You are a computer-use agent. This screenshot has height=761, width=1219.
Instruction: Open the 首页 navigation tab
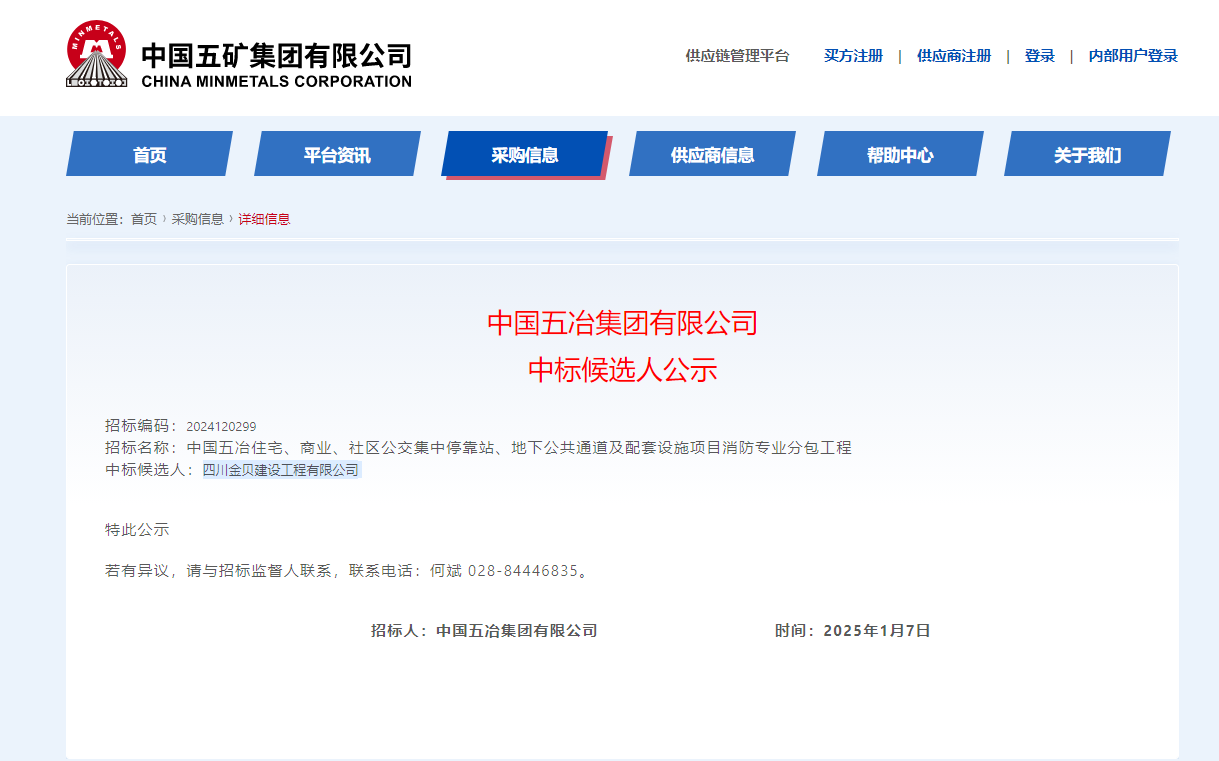coord(149,154)
